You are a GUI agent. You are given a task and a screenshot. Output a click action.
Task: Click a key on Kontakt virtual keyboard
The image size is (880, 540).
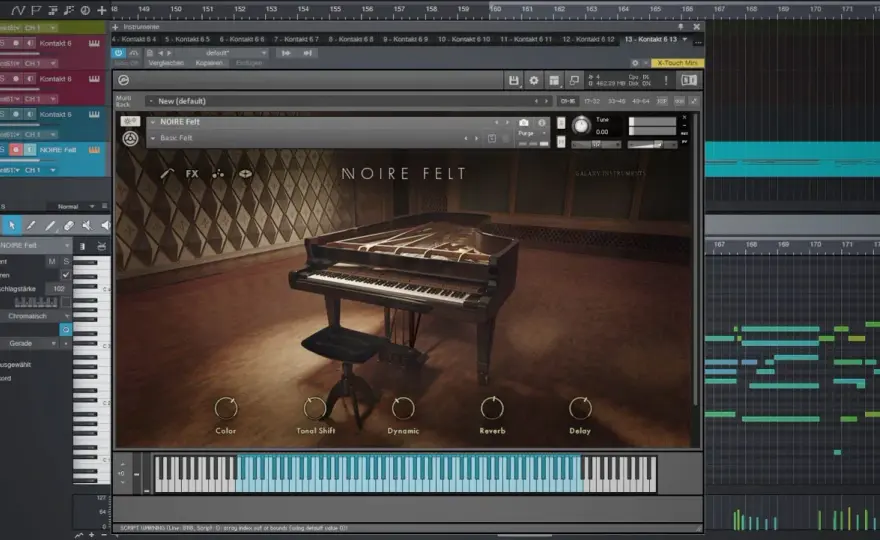pyautogui.click(x=405, y=474)
